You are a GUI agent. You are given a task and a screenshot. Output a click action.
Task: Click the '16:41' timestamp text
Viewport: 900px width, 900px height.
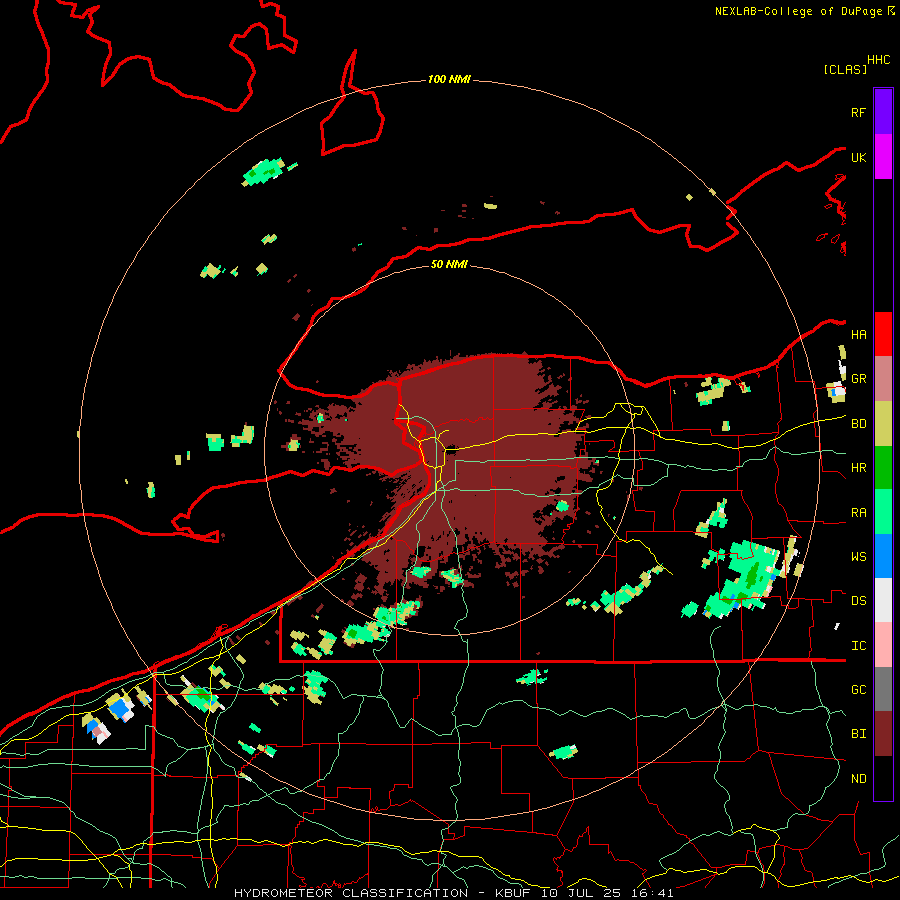click(654, 893)
